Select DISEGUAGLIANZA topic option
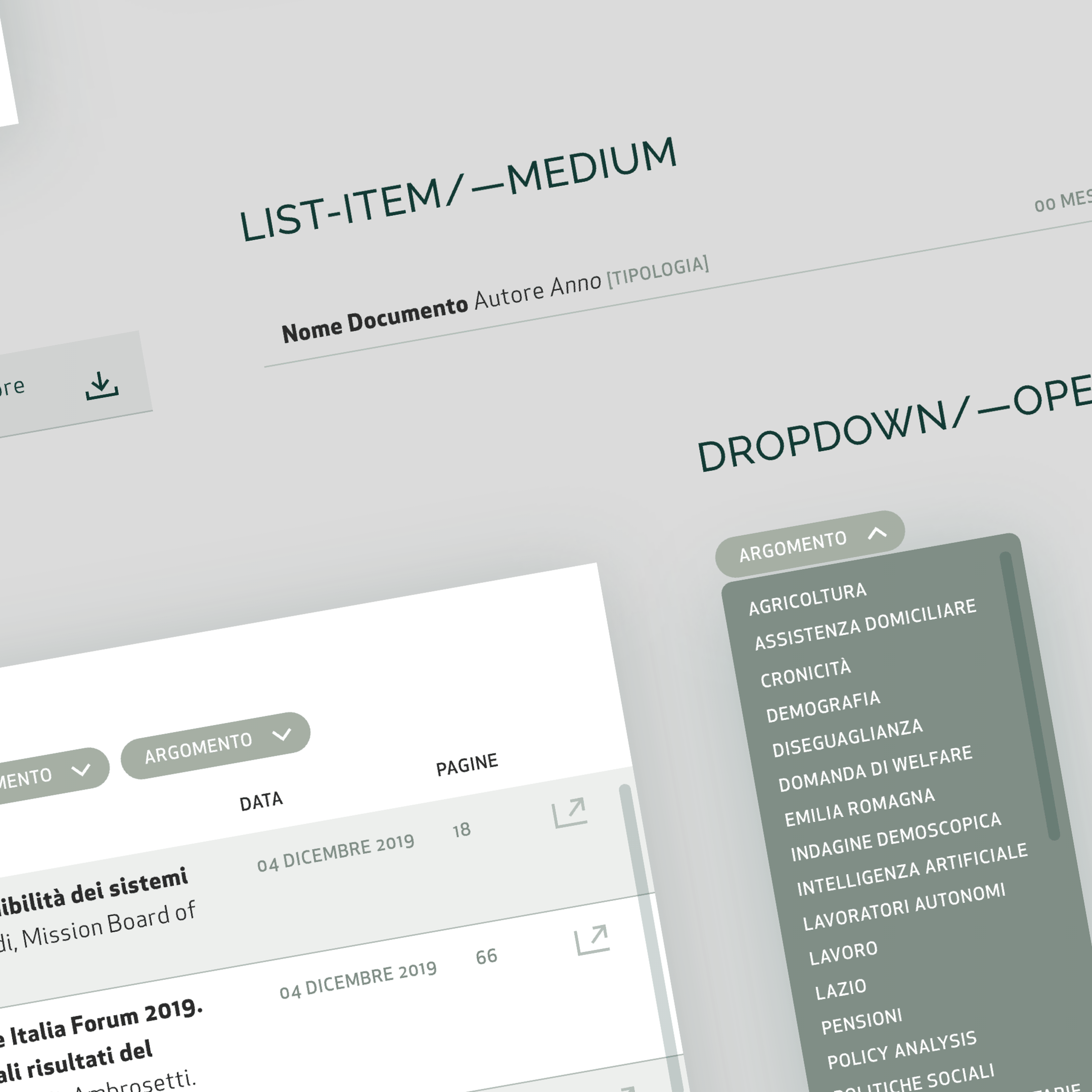 pos(847,738)
